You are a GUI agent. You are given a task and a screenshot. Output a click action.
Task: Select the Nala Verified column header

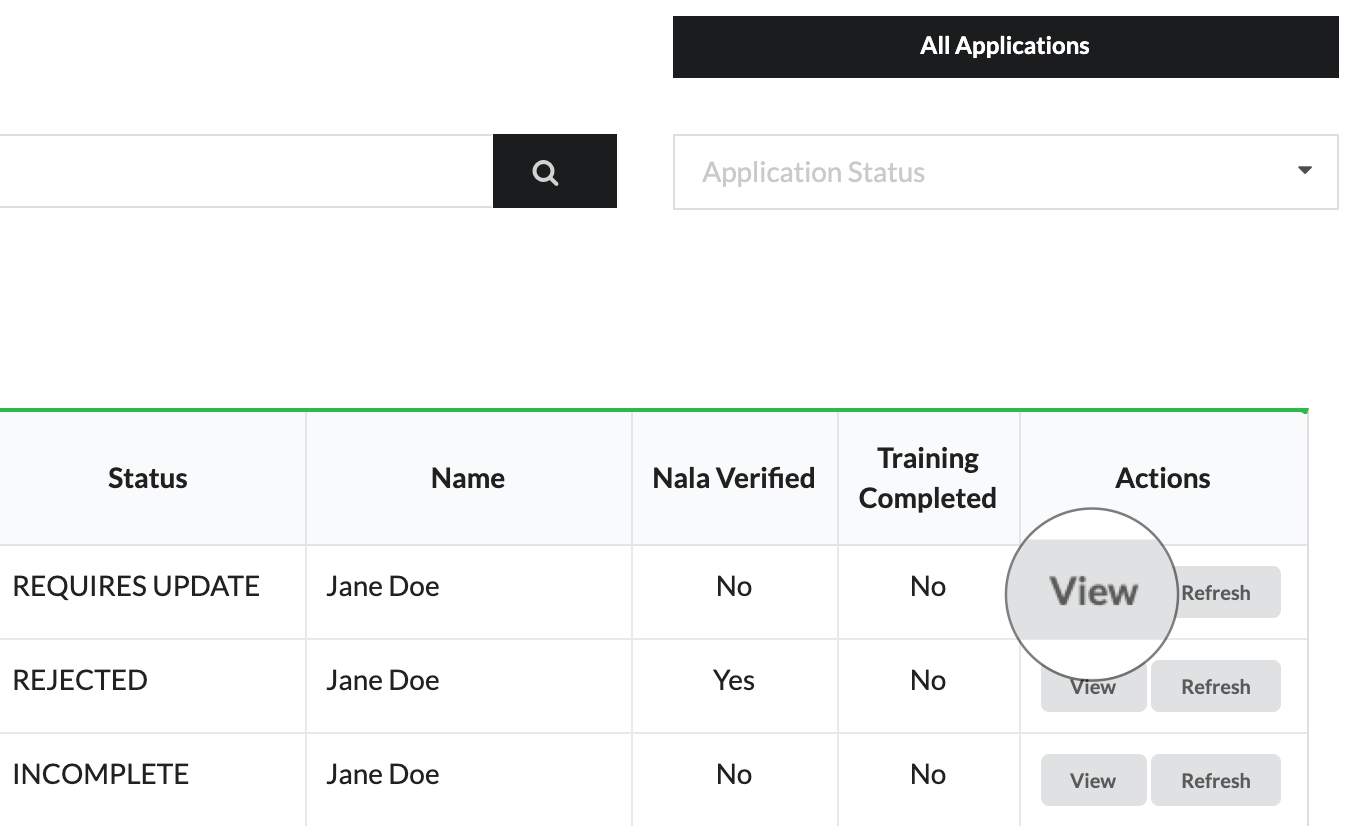pyautogui.click(x=733, y=478)
